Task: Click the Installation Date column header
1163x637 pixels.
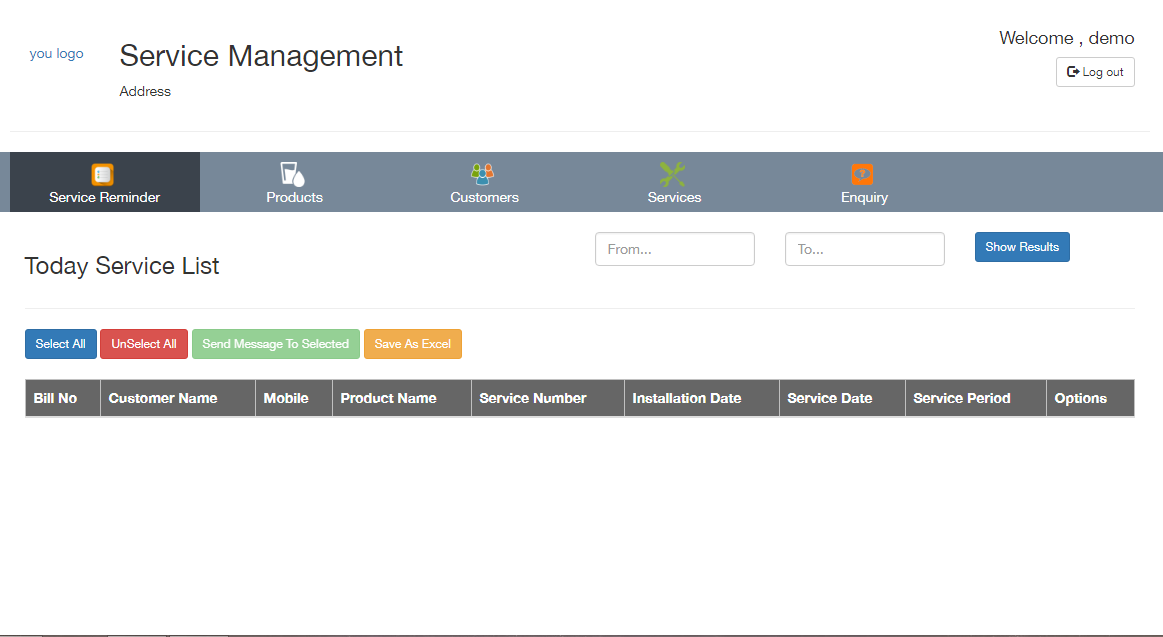Action: pos(687,398)
